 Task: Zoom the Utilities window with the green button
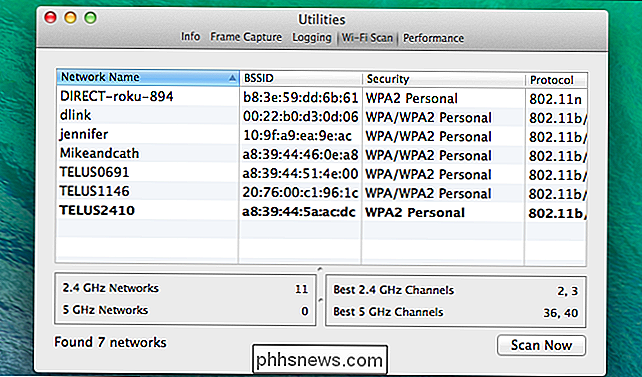pos(90,18)
